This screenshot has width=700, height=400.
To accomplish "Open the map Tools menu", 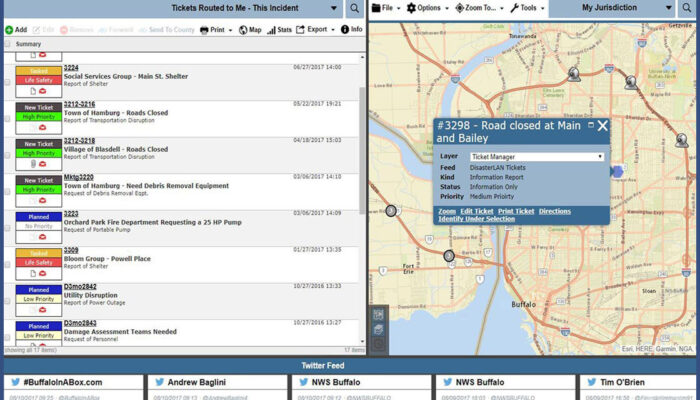I will coord(529,8).
